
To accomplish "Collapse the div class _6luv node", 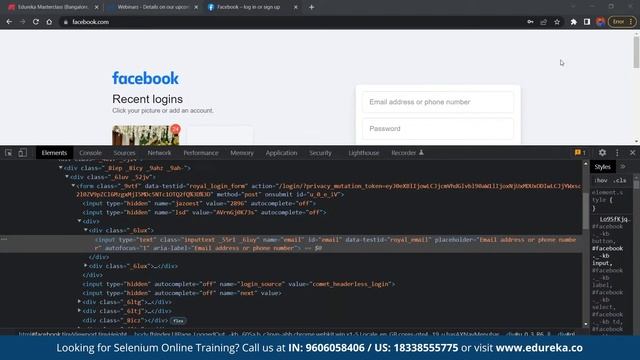I will [67, 177].
